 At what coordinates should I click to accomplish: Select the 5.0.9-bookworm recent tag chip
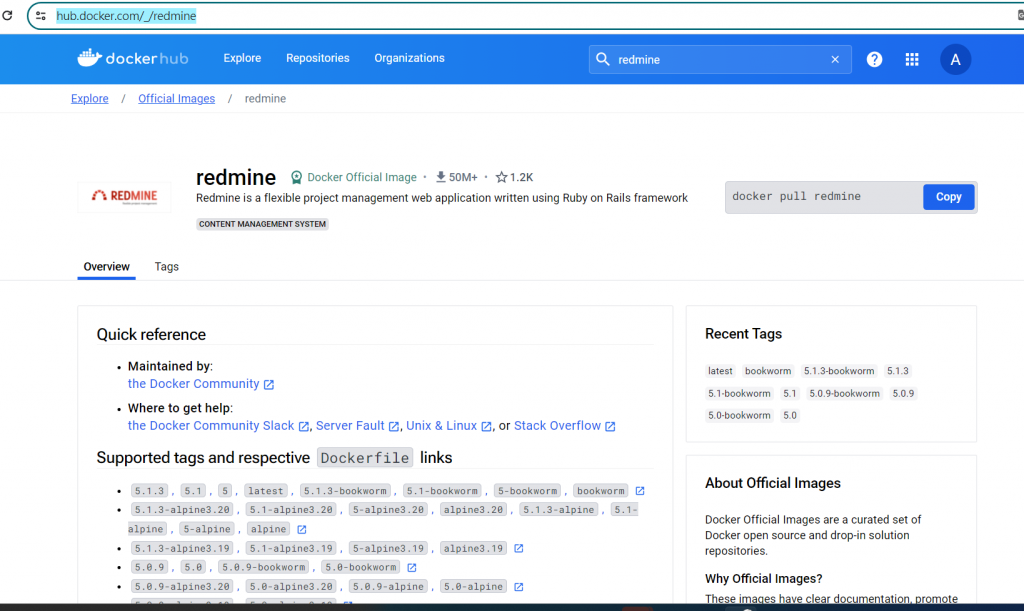click(844, 394)
